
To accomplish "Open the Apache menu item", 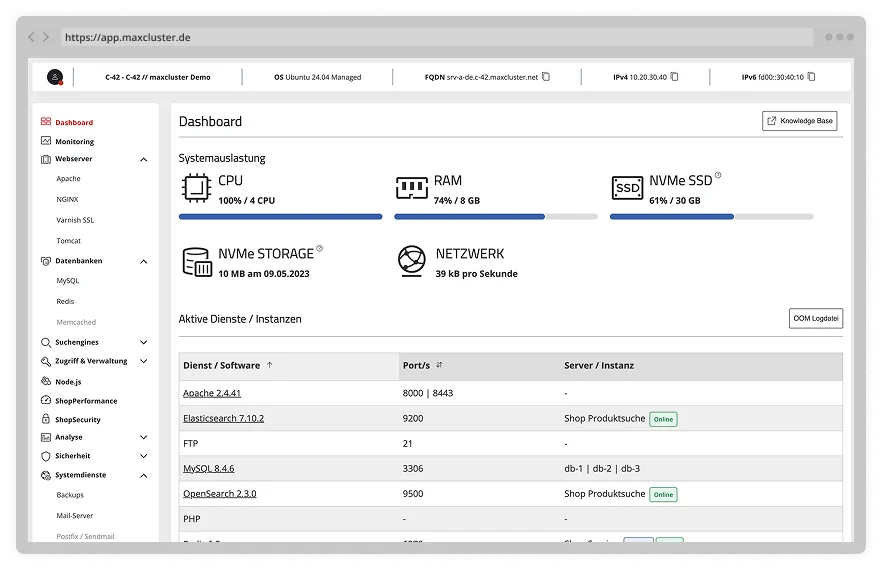I will point(68,178).
